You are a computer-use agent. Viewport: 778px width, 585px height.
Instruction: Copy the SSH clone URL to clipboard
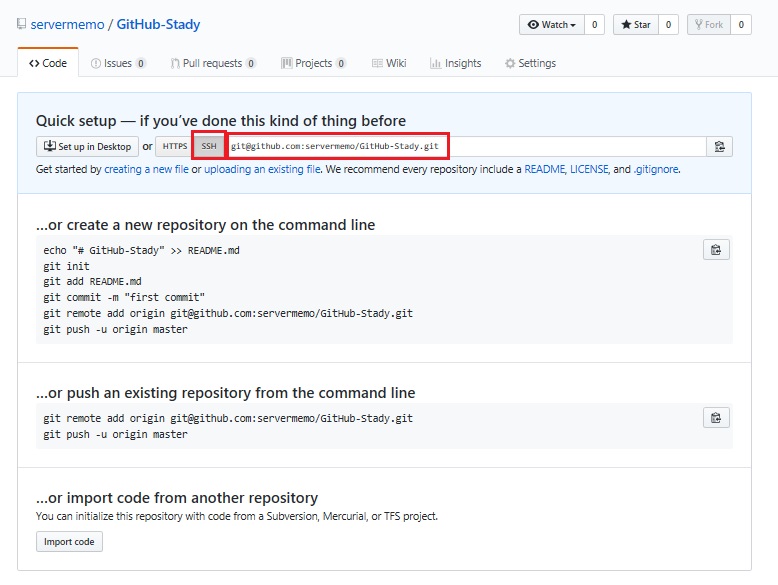(719, 146)
